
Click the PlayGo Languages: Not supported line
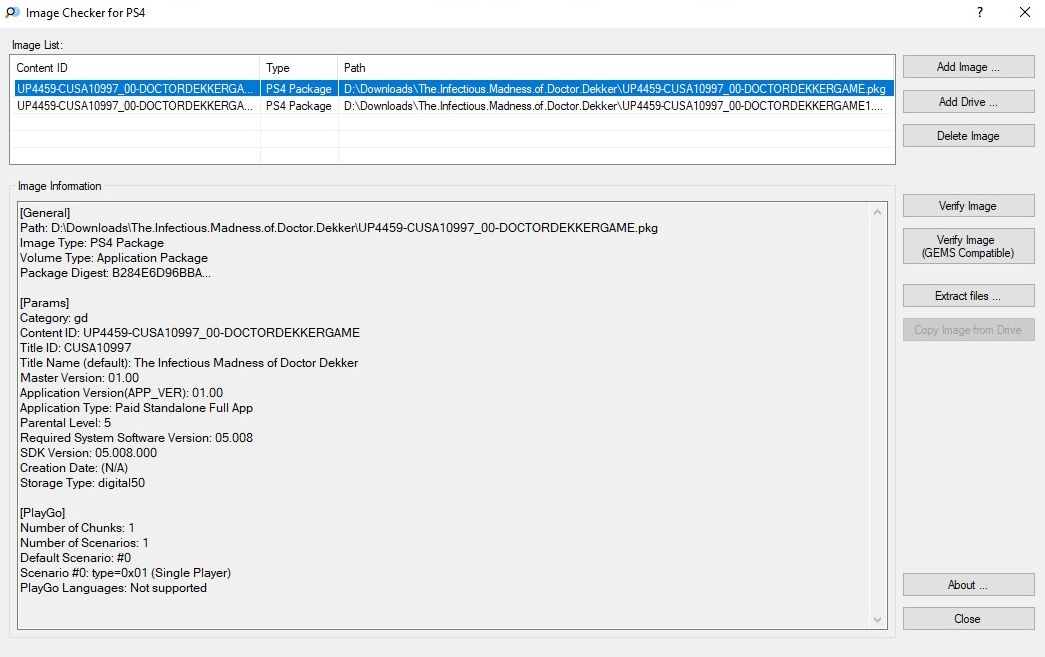tap(113, 588)
